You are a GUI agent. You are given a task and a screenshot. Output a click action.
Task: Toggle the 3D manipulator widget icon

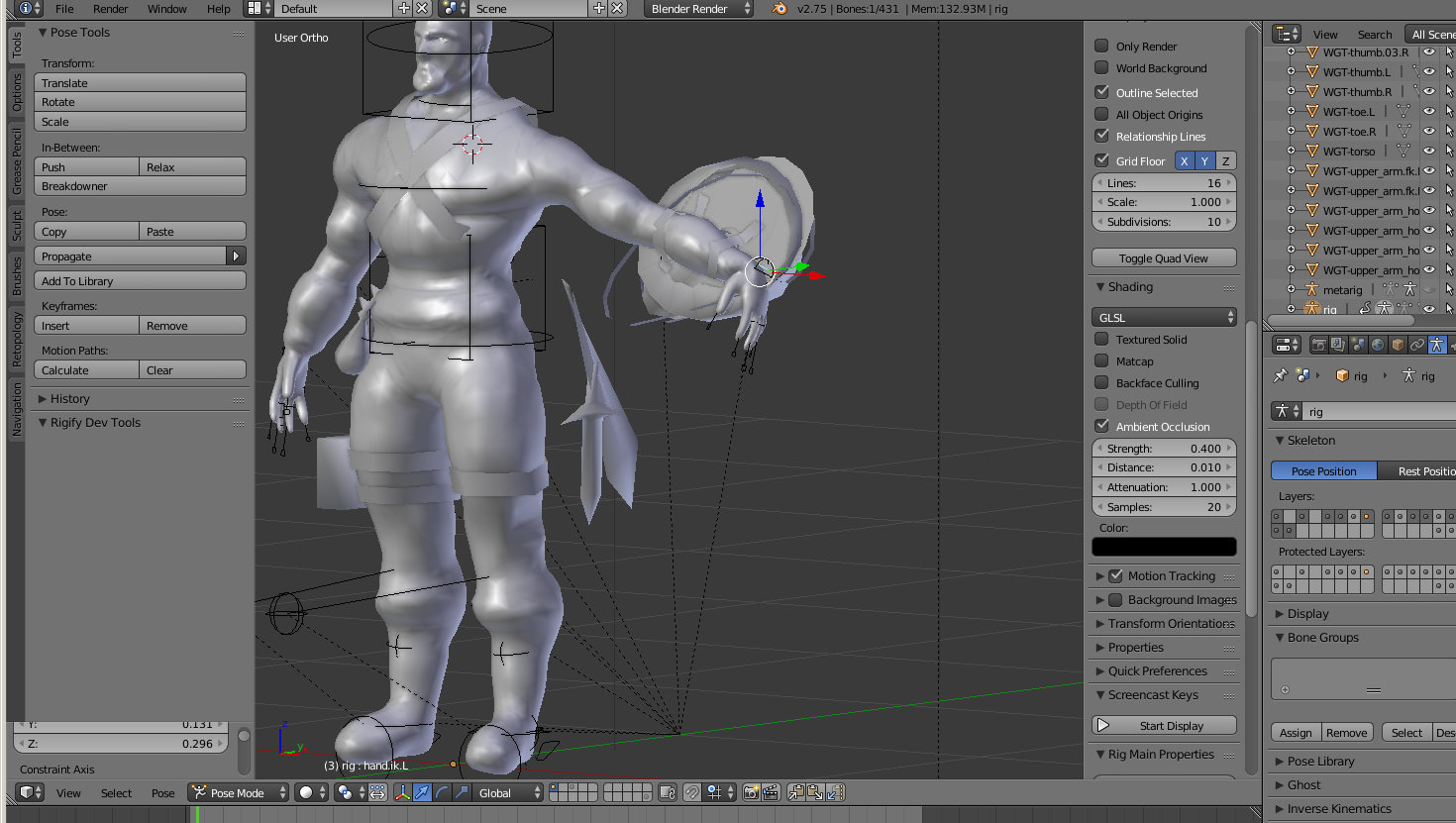tap(403, 792)
